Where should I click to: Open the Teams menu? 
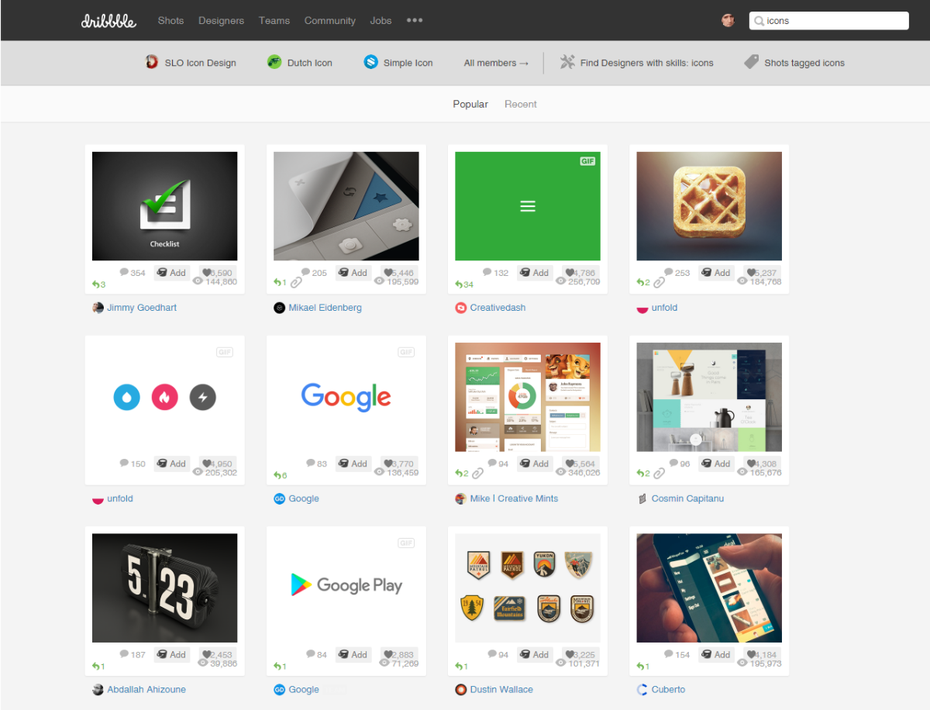pyautogui.click(x=274, y=20)
